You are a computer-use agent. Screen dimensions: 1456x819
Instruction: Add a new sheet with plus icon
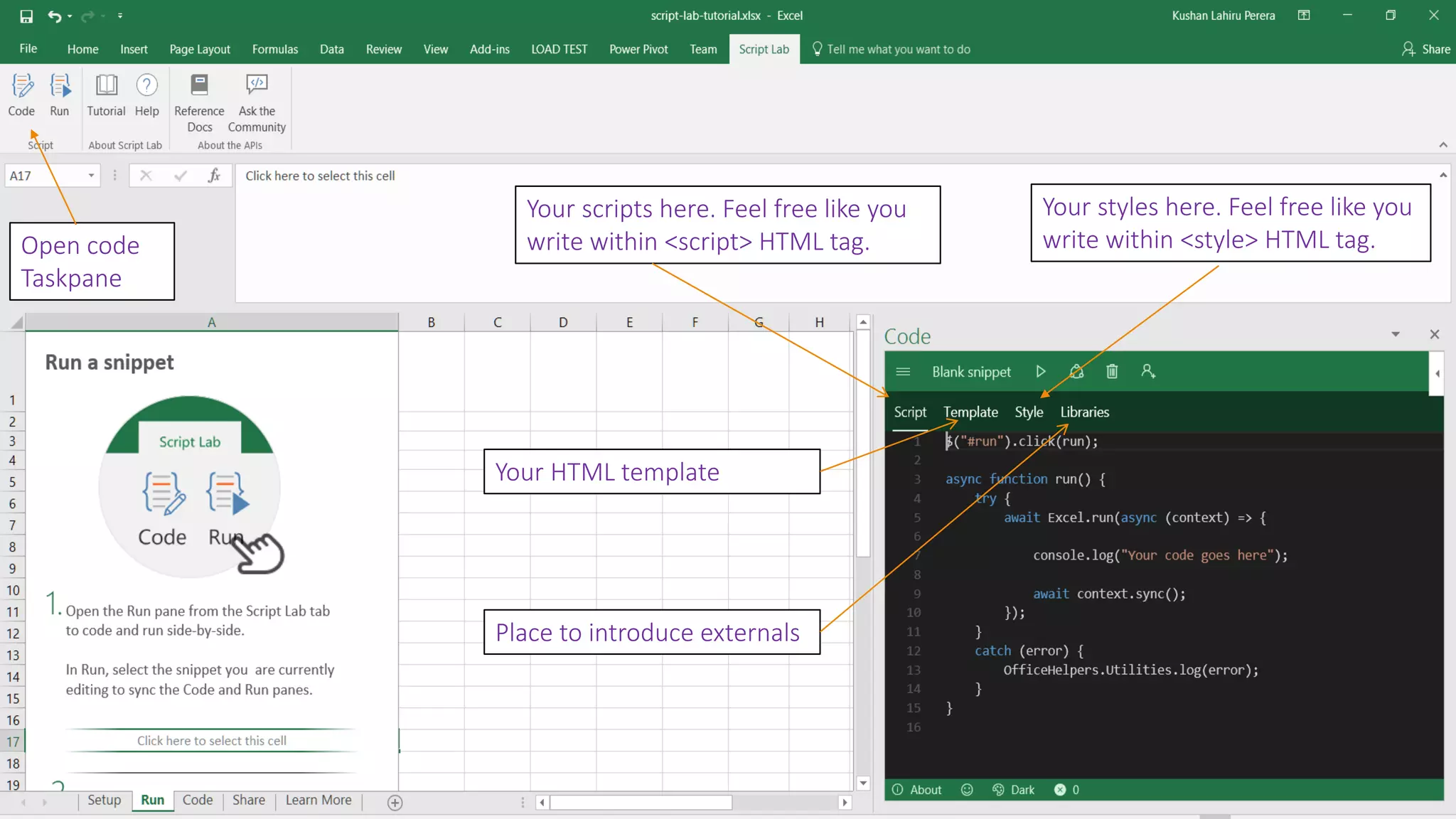tap(395, 802)
